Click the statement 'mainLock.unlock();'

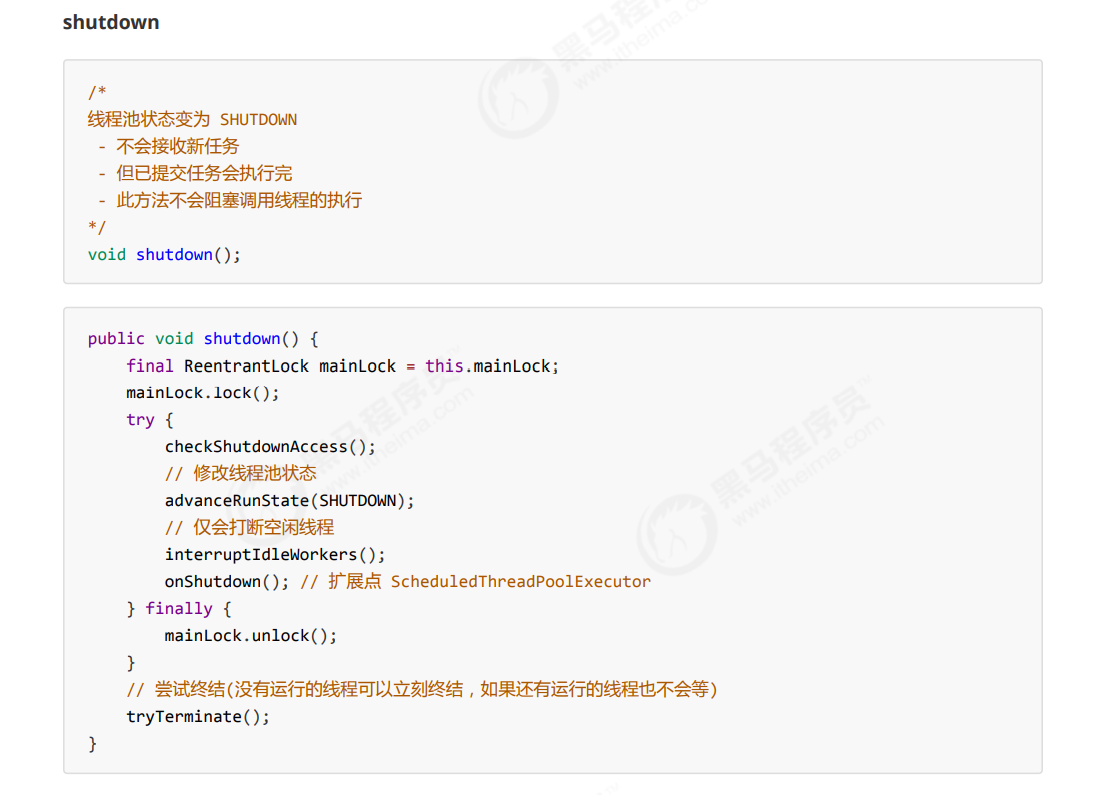click(x=251, y=636)
